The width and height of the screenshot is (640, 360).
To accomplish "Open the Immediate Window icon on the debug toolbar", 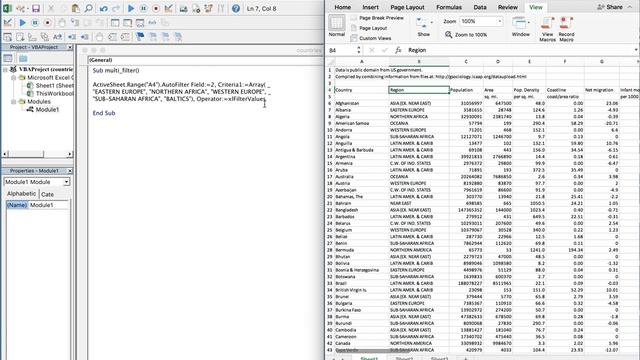I will tap(127, 23).
